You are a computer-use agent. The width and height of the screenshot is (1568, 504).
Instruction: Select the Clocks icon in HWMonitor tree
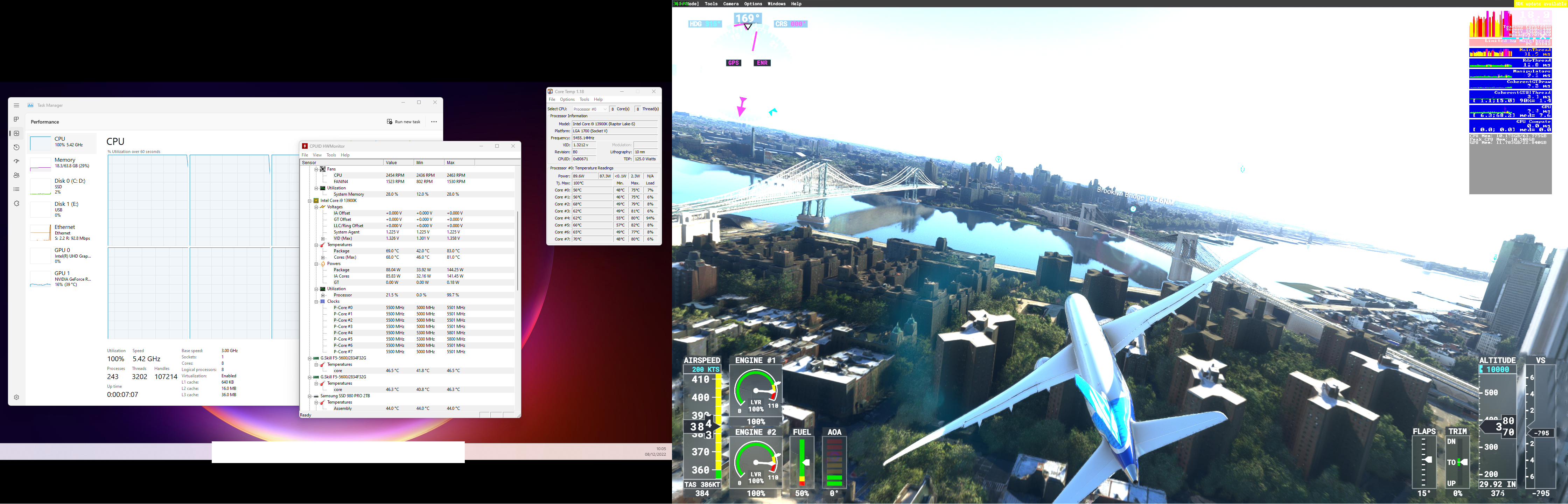[323, 301]
